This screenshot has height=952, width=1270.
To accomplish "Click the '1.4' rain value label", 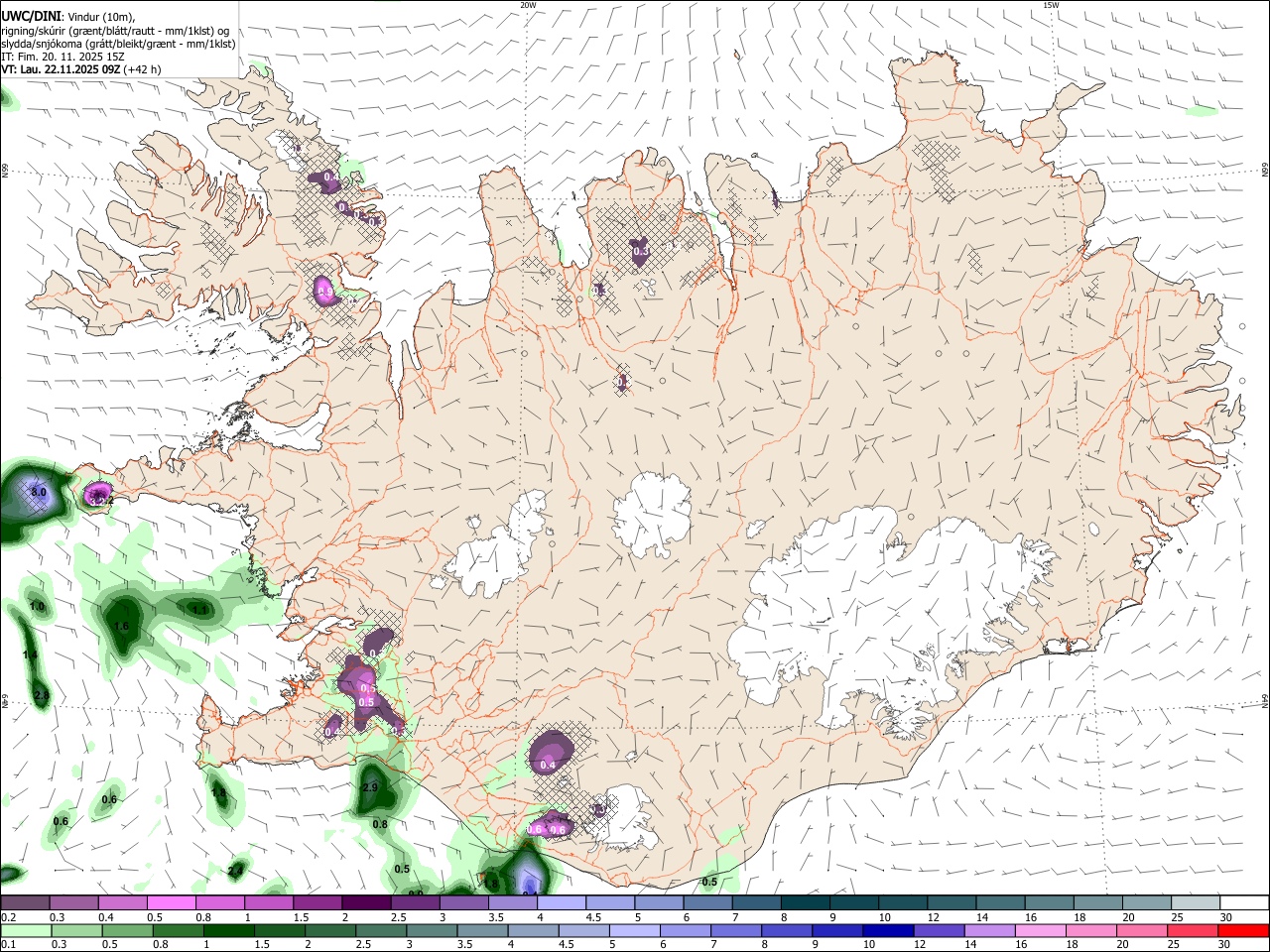I will (30, 655).
